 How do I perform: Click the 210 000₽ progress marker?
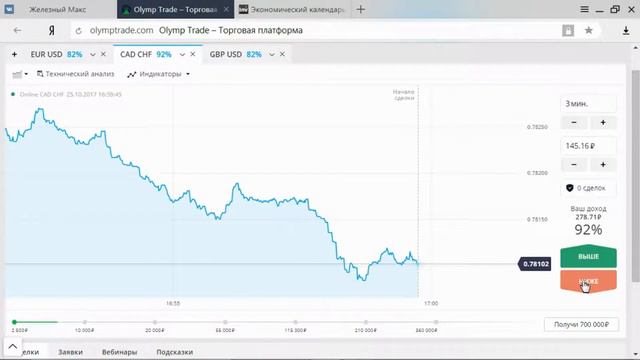coord(366,322)
